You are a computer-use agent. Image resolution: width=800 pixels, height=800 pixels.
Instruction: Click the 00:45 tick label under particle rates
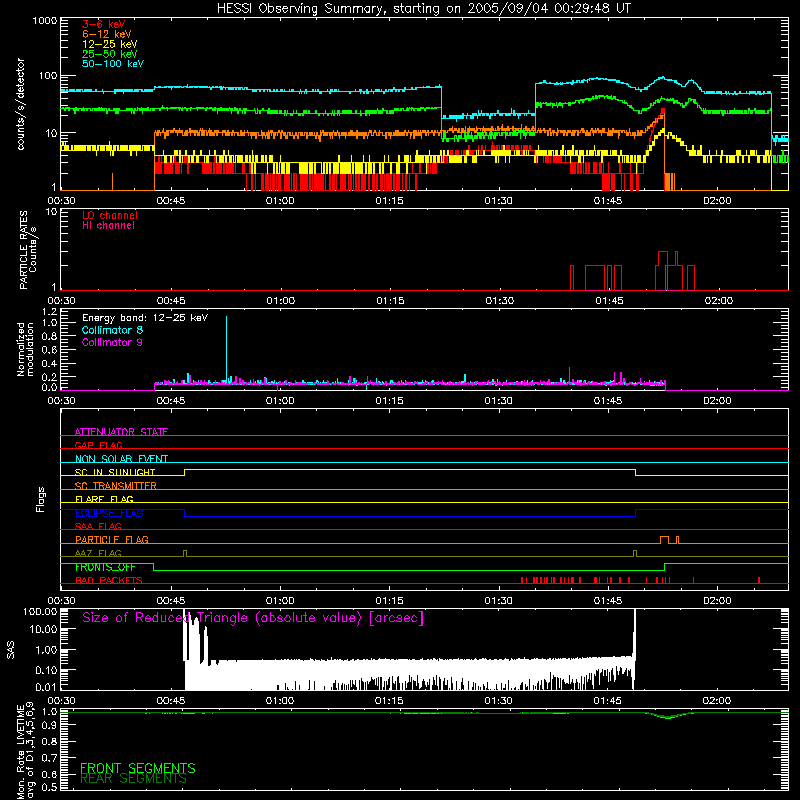[x=171, y=301]
